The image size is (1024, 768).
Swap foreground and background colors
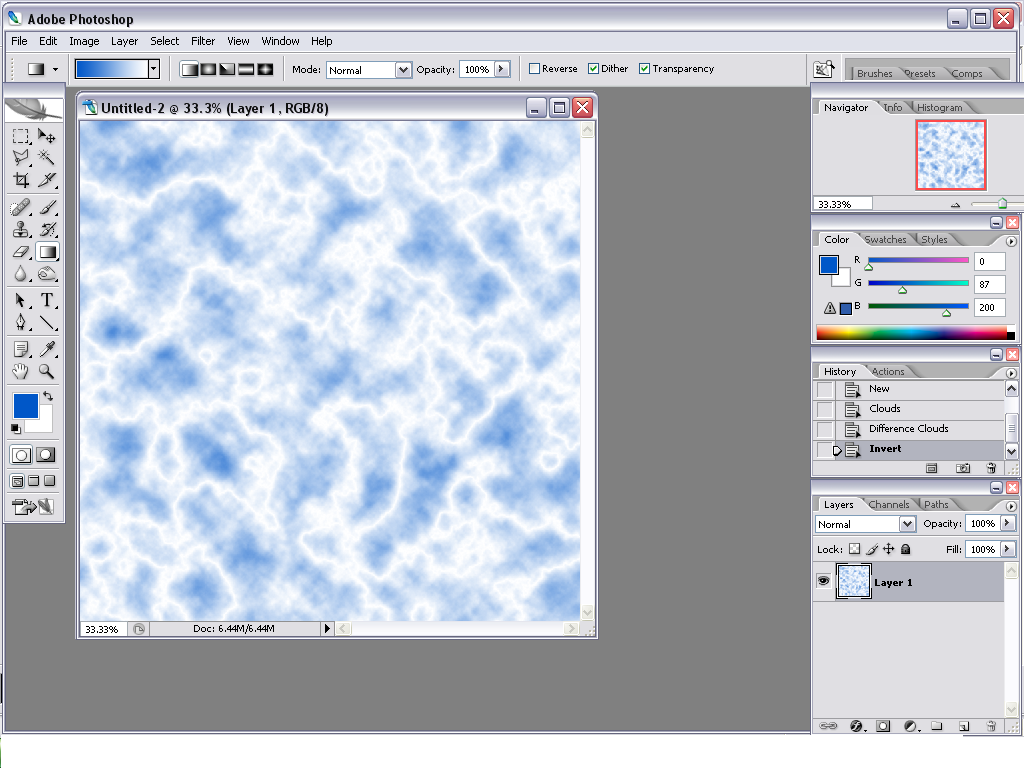click(x=48, y=396)
